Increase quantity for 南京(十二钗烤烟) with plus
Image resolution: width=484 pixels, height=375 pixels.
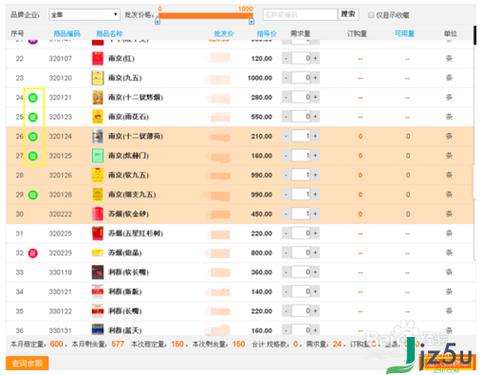(x=315, y=97)
